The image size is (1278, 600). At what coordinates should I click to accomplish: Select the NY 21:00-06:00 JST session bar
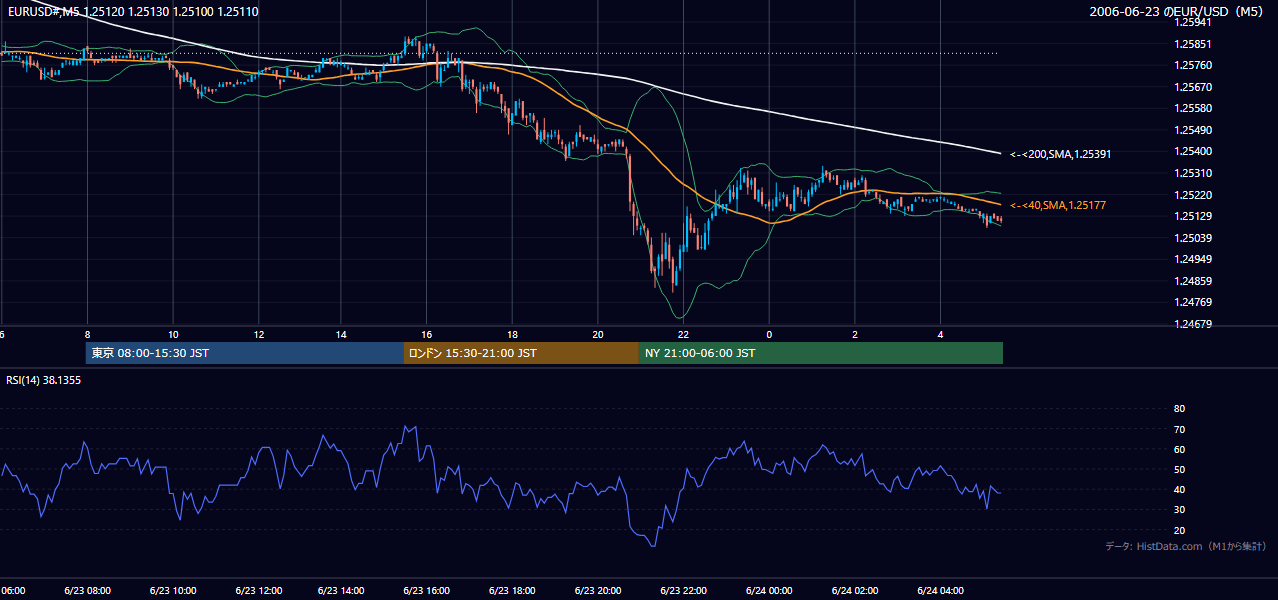(821, 353)
